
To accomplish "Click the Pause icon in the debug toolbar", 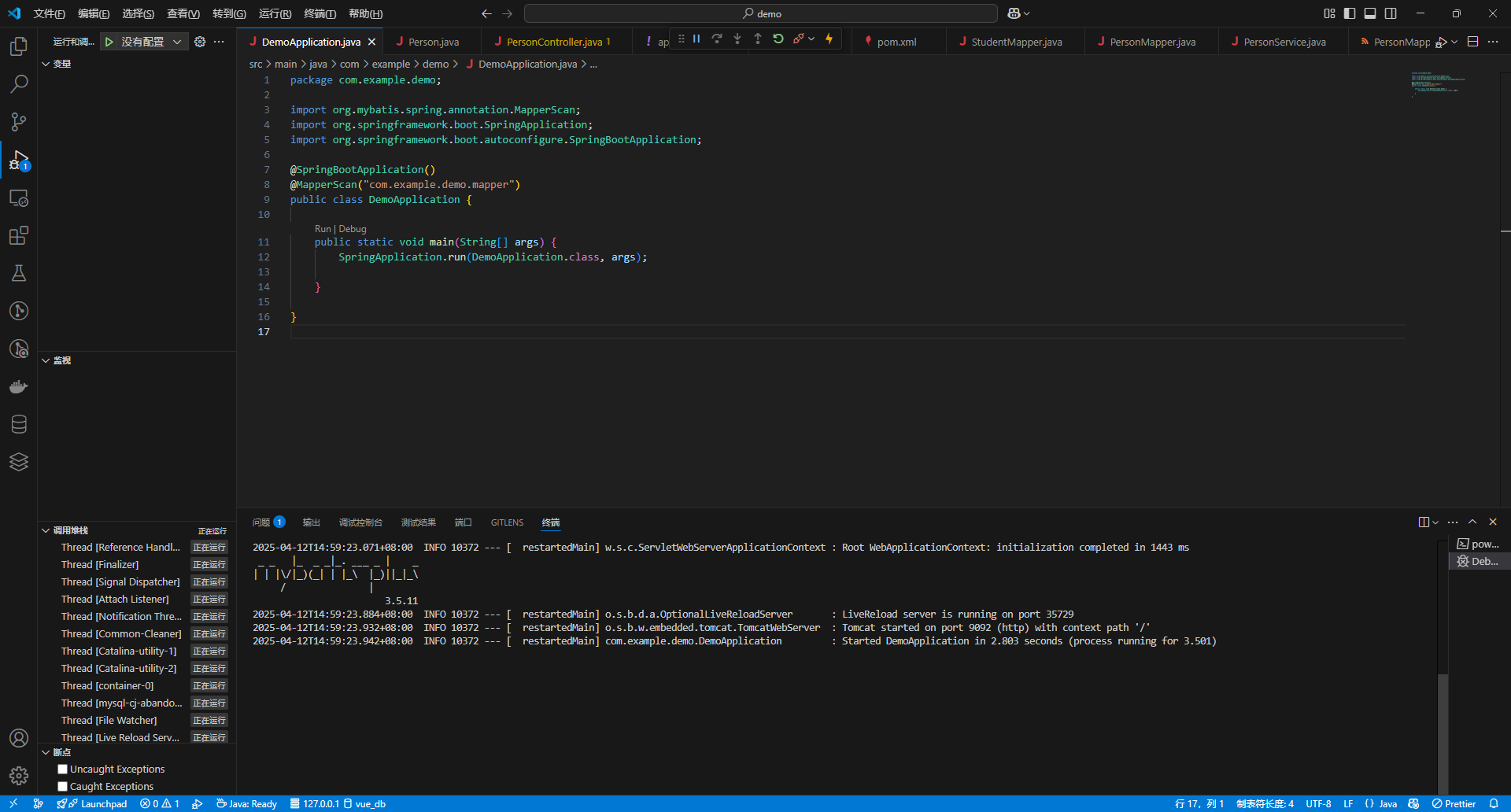I will 696,38.
